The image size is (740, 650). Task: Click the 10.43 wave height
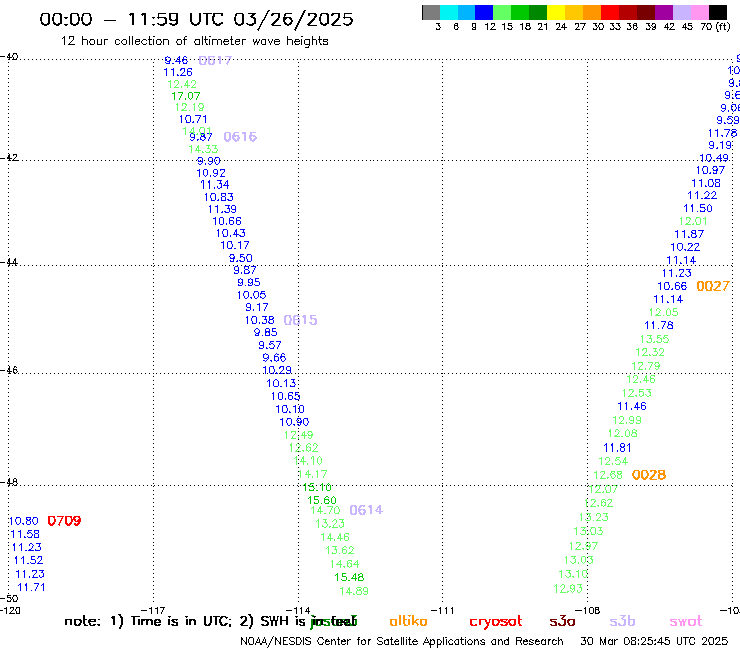pyautogui.click(x=231, y=233)
